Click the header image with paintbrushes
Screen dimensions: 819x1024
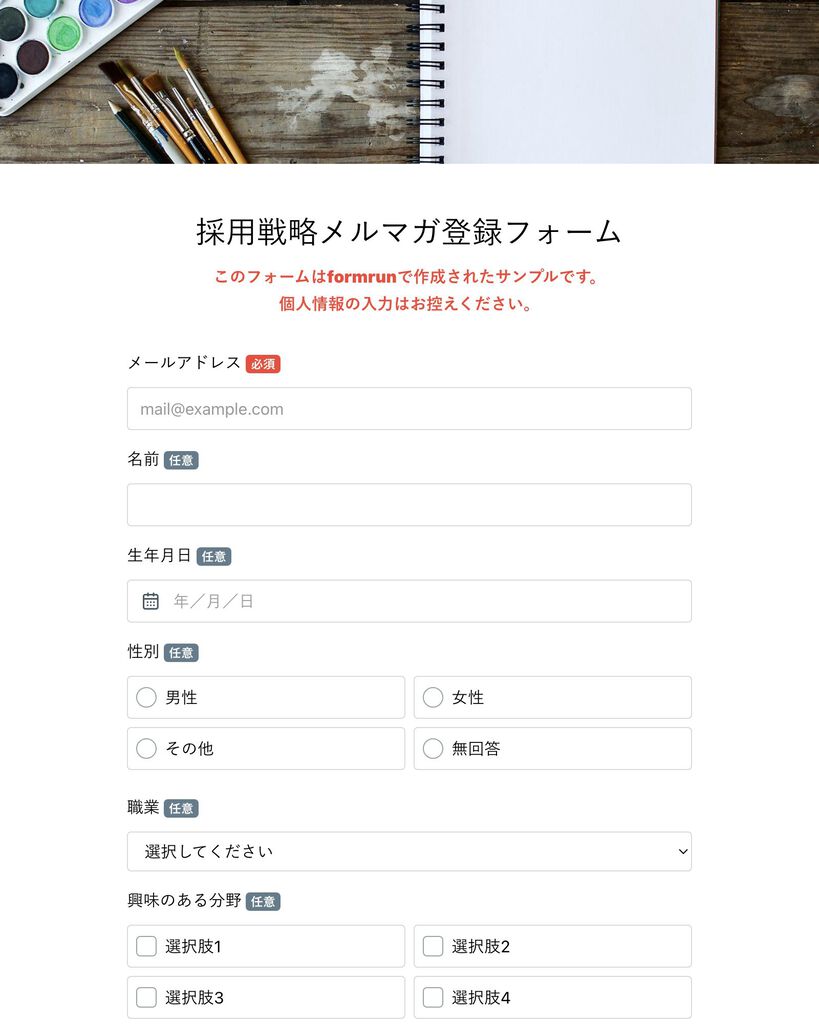[410, 82]
